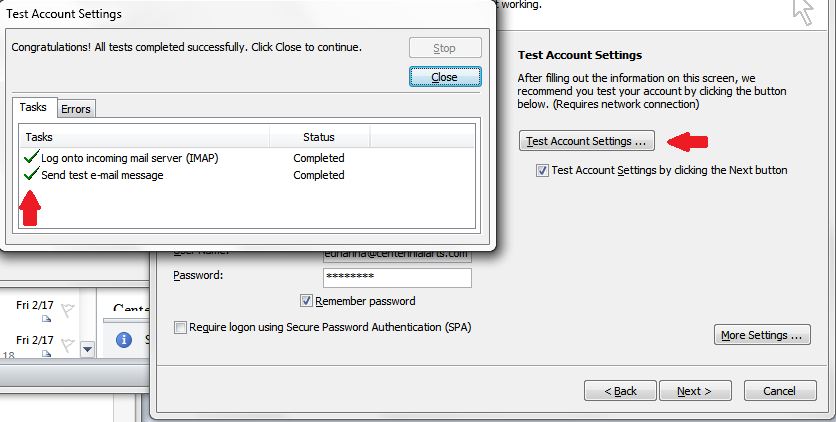Screen dimensions: 836x422
Task: Open More Settings dialog
Action: (x=762, y=335)
